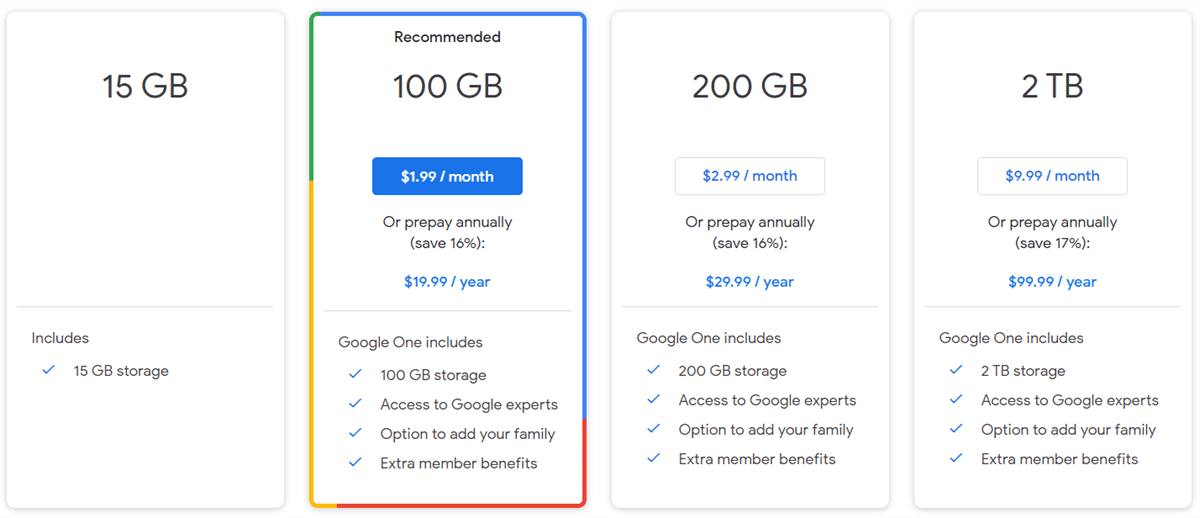Click the $19.99 / year link
Viewport: 1200px width, 518px height.
[447, 282]
